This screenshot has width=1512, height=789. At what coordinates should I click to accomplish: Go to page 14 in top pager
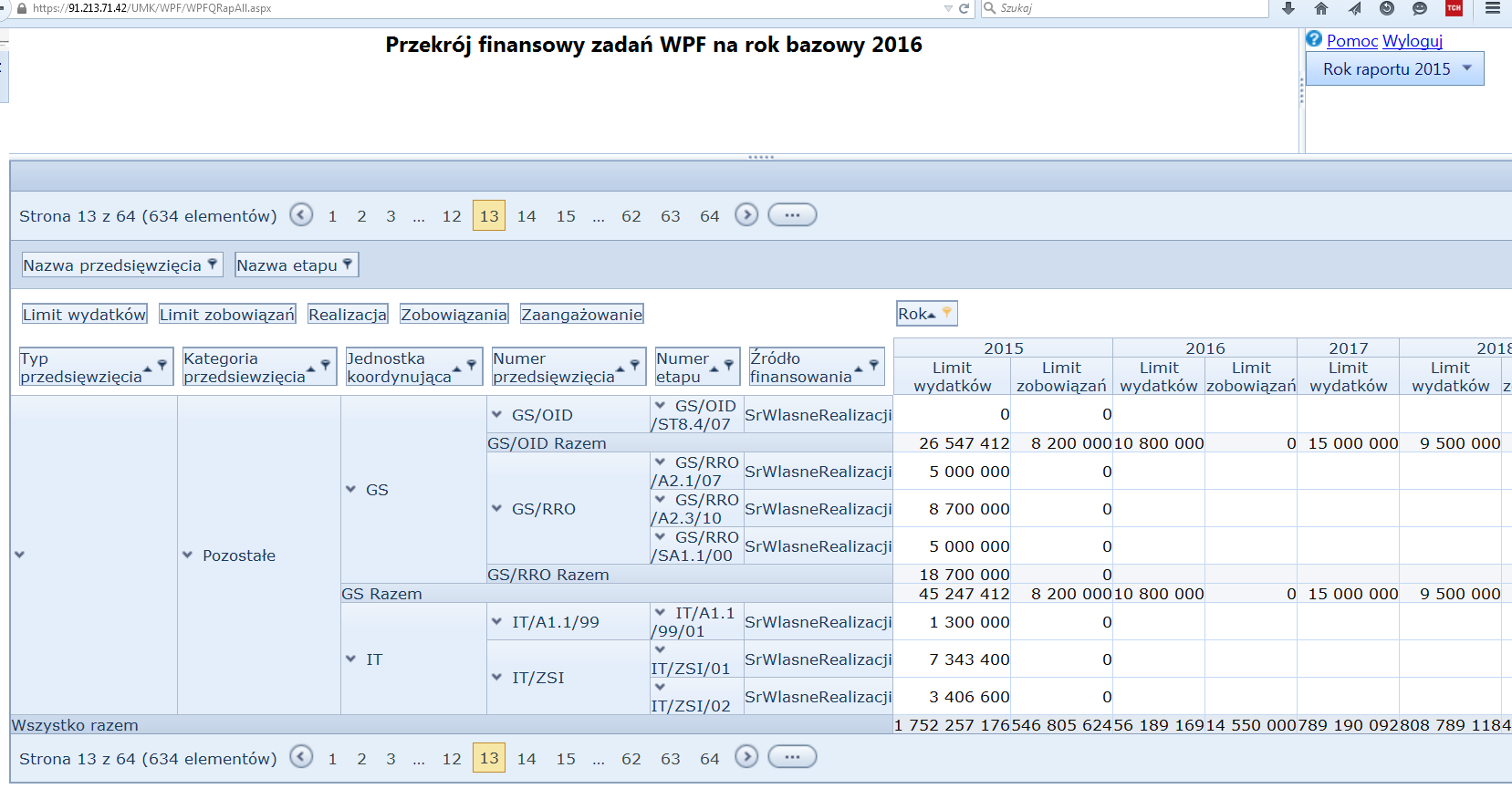pyautogui.click(x=527, y=216)
